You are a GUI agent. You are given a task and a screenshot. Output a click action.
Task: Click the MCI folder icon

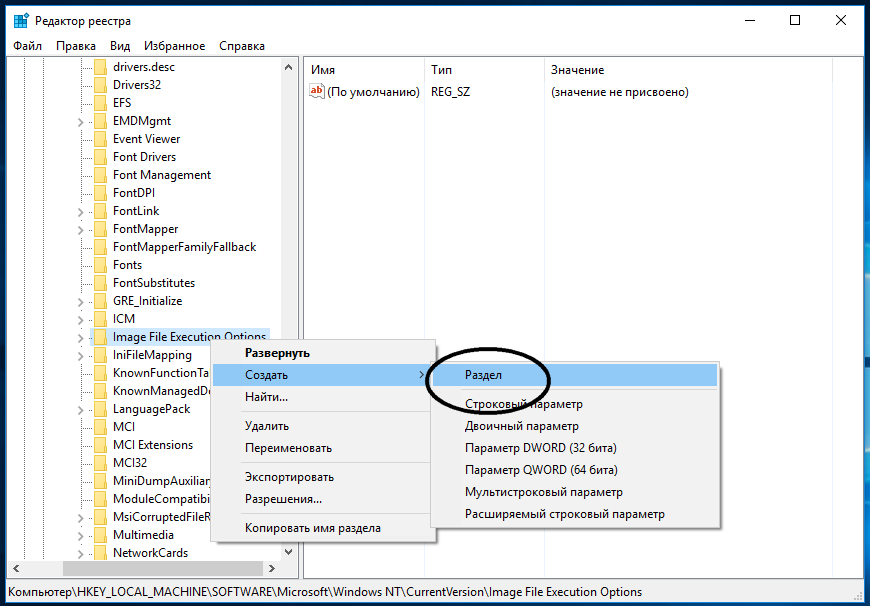(x=100, y=427)
